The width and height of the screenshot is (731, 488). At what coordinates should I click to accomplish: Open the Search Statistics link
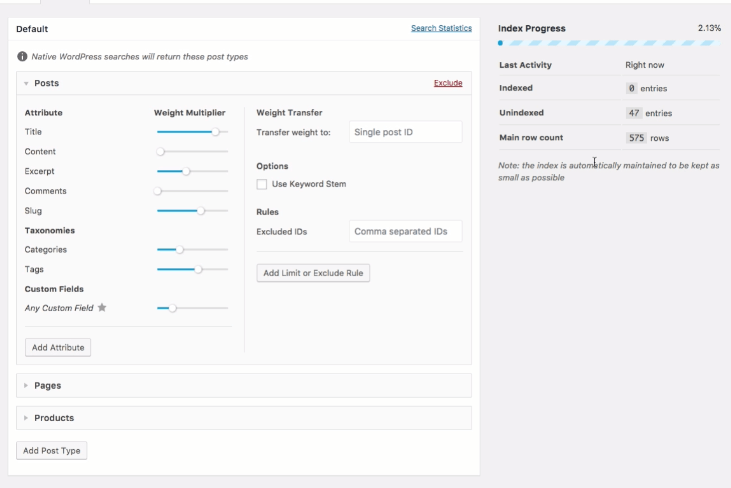pyautogui.click(x=441, y=28)
